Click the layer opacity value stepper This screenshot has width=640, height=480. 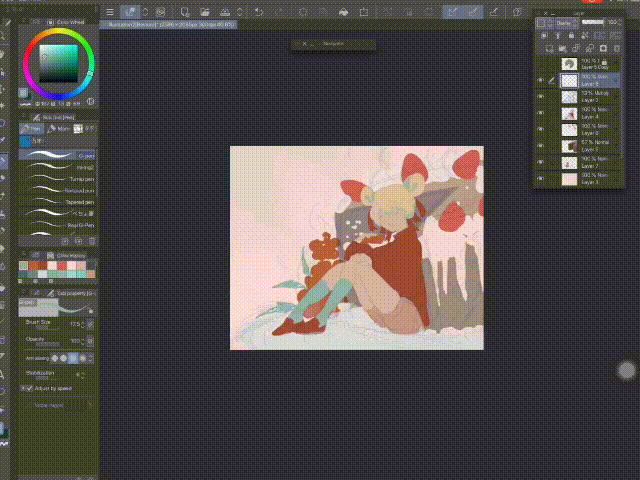pos(619,22)
